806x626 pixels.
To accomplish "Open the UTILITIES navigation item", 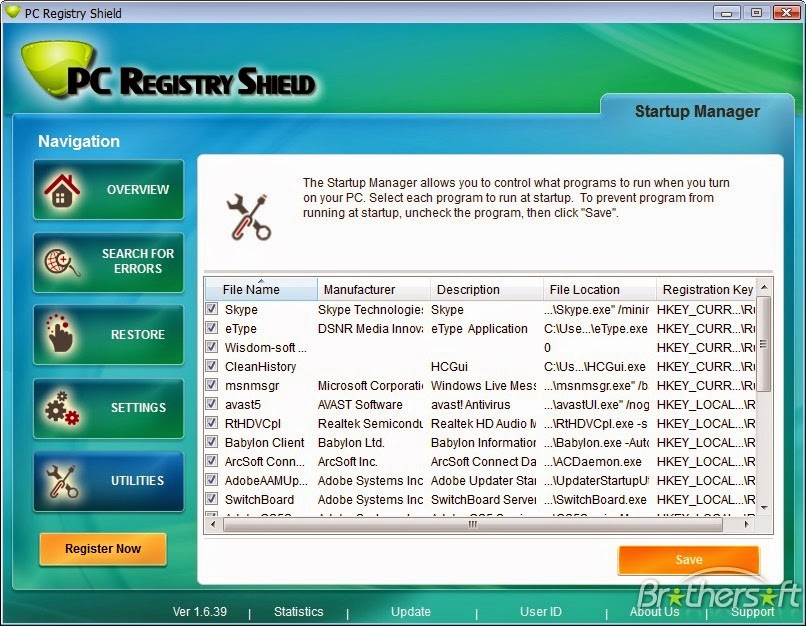I will pos(108,481).
